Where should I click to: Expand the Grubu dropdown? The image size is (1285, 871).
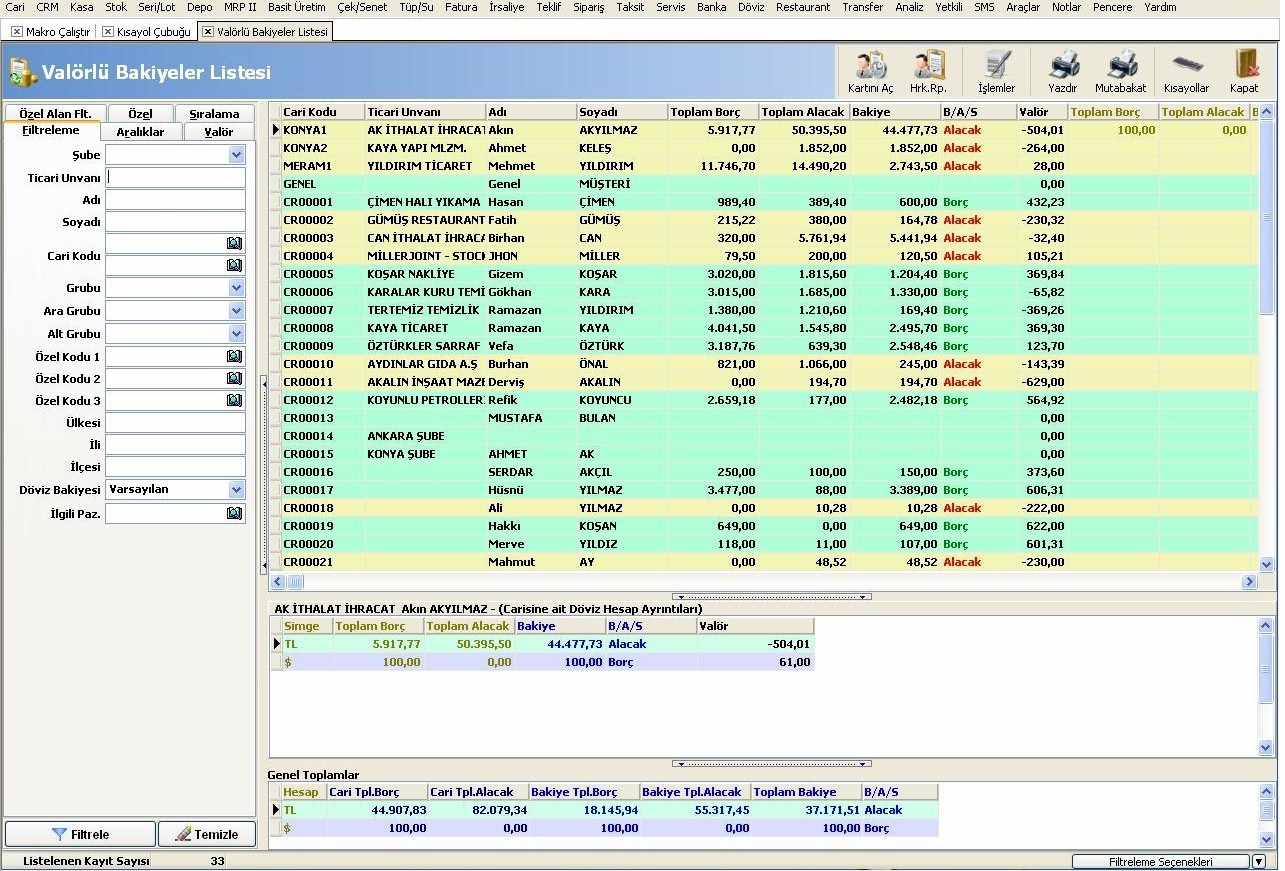pos(236,288)
